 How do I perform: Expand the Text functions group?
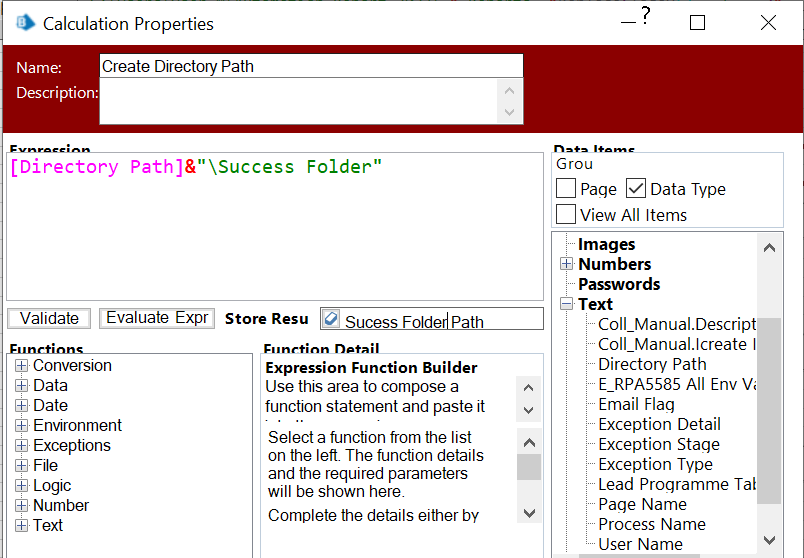click(22, 526)
